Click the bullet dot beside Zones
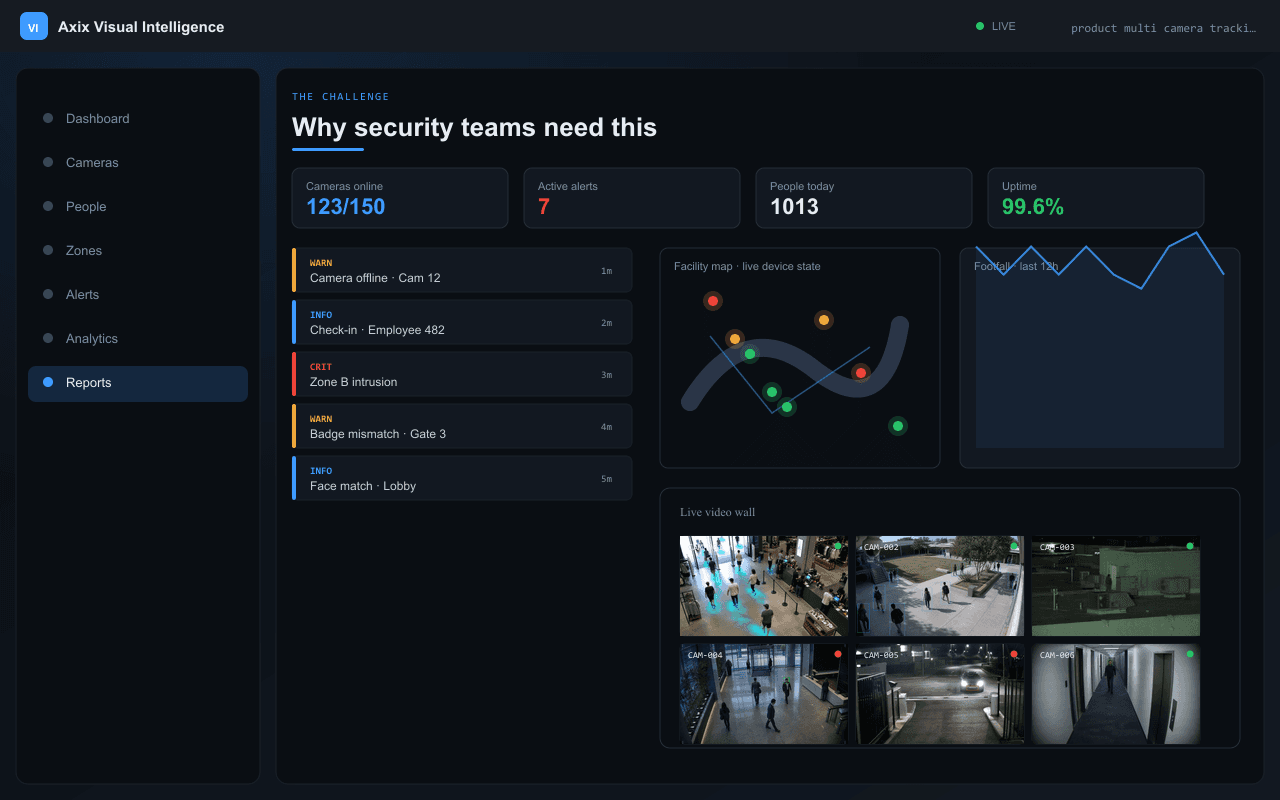This screenshot has width=1280, height=800. [48, 250]
